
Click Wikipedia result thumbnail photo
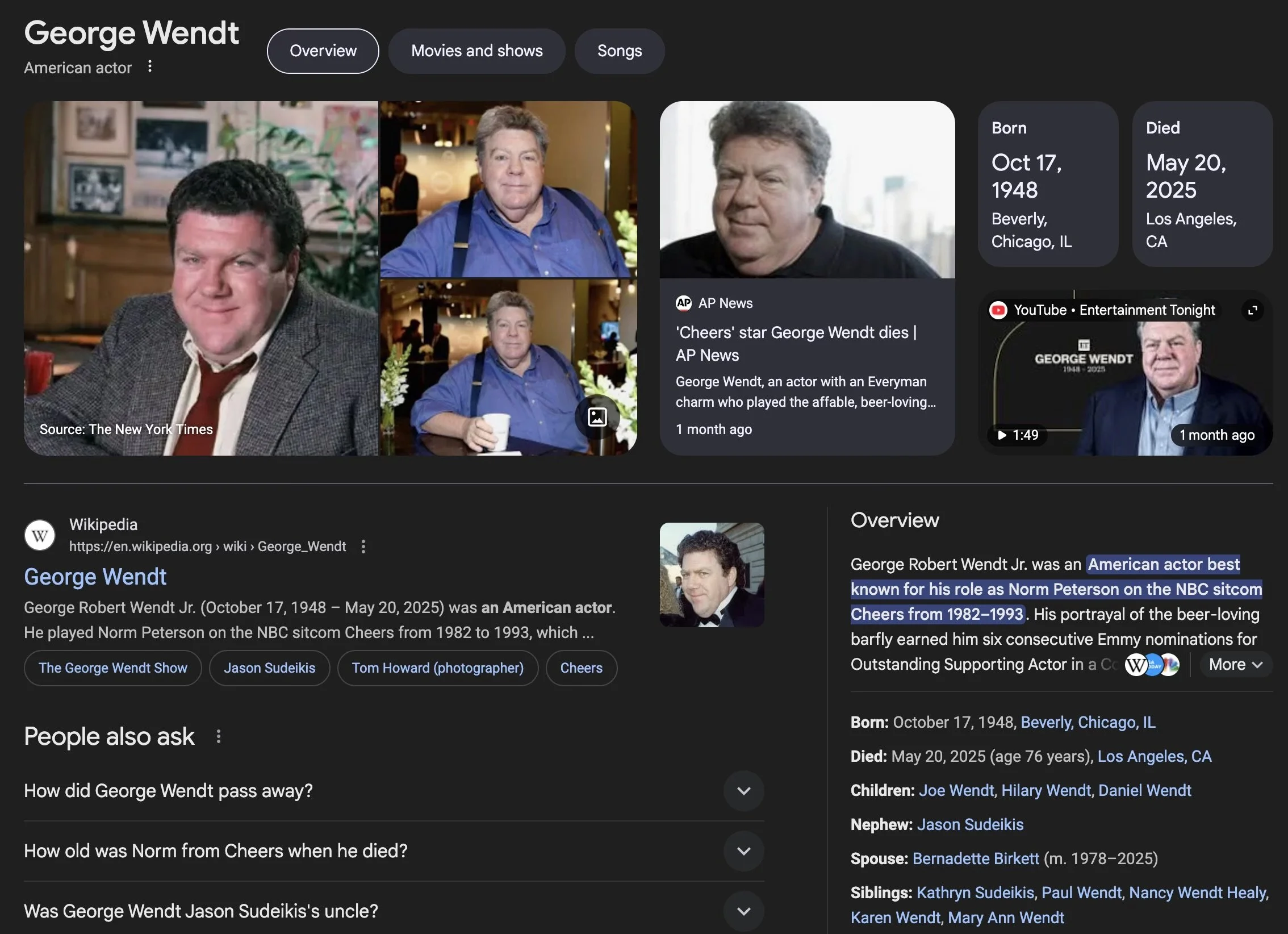(x=712, y=574)
